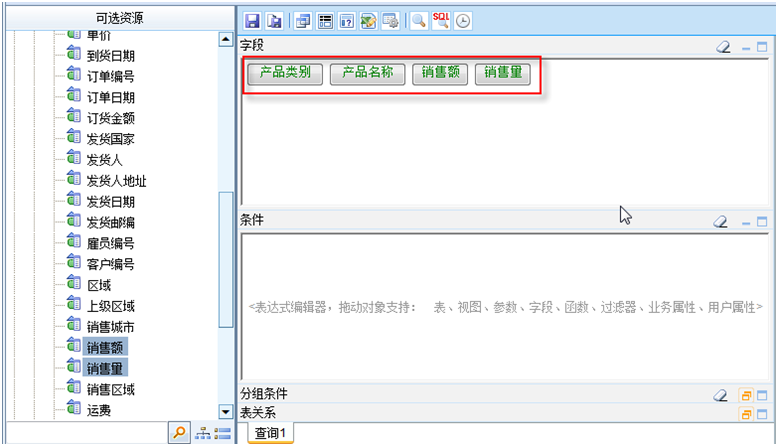
Task: Click inside the 条件 expression editor area
Action: click(x=505, y=307)
